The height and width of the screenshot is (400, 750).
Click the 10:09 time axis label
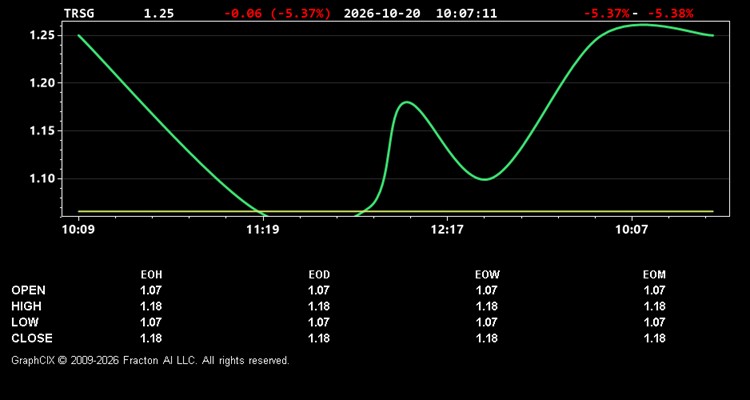tap(78, 230)
